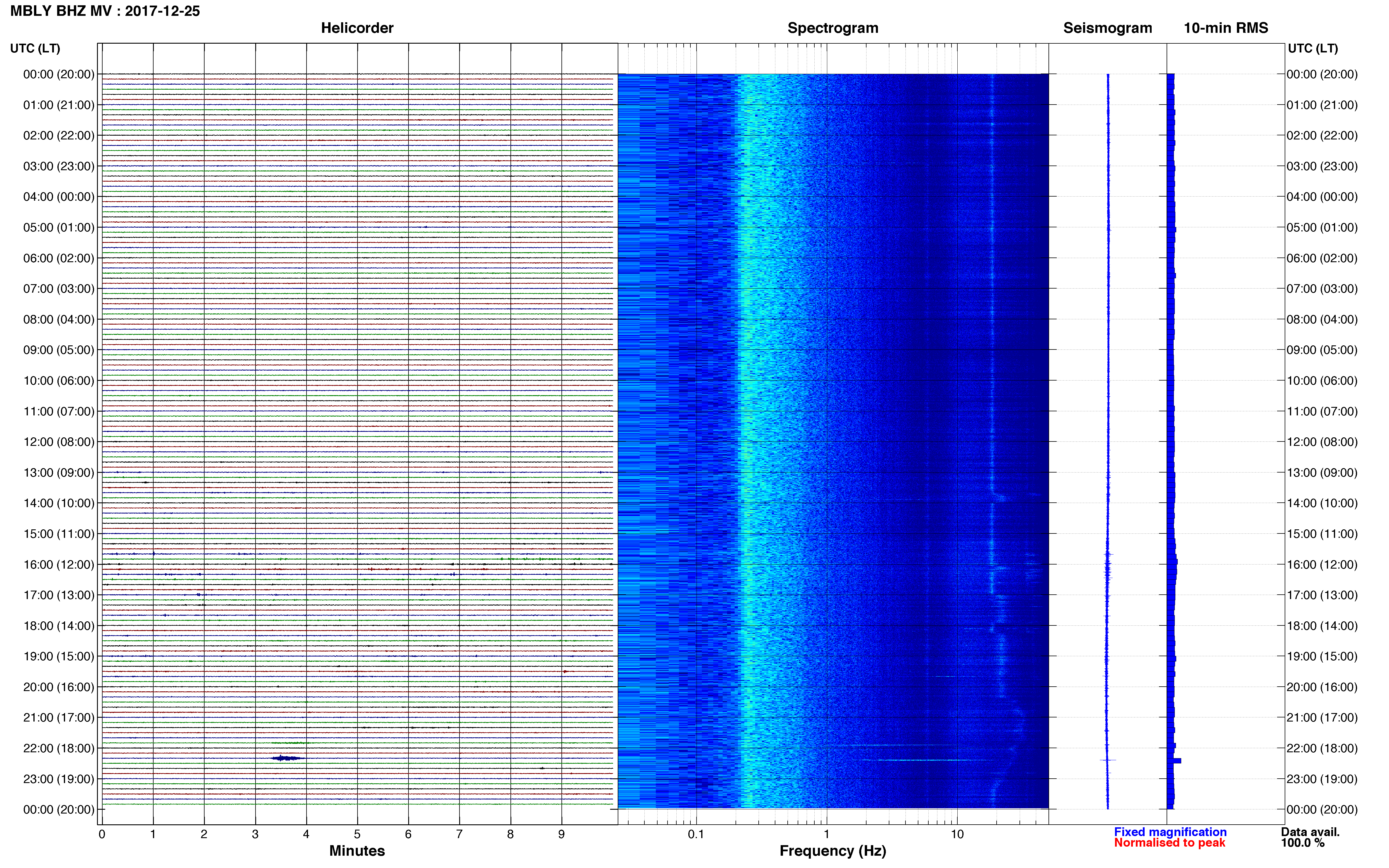
Task: Click '10:00 (06:00)' on RMS side time axis
Action: (x=1322, y=381)
